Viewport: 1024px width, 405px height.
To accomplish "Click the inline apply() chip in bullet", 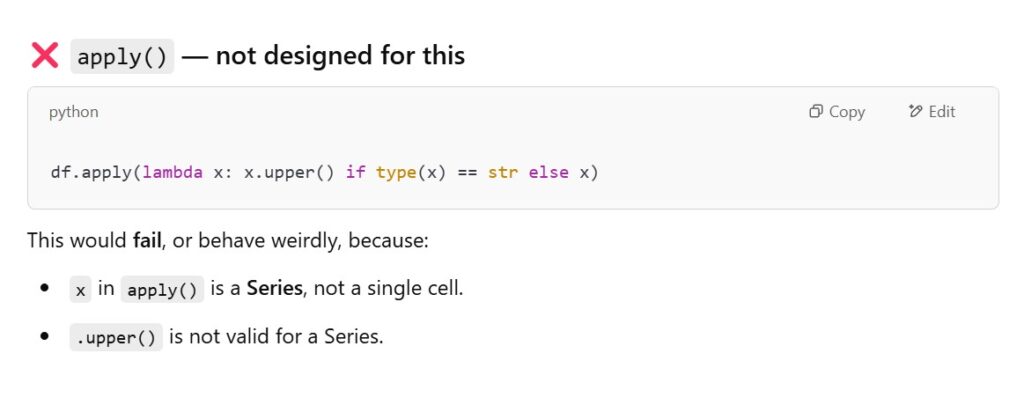I will (162, 290).
